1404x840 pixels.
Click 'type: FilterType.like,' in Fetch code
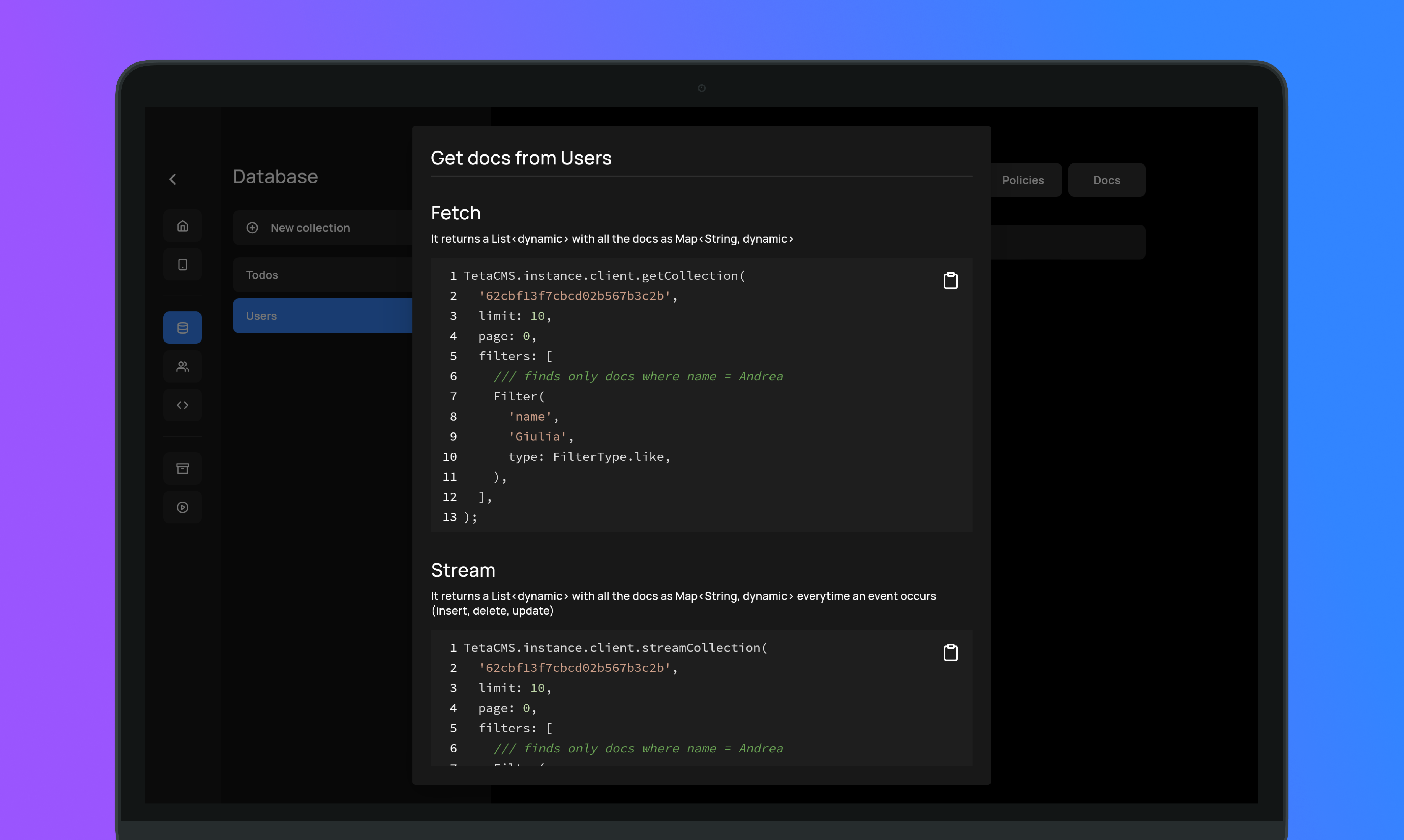pos(589,457)
